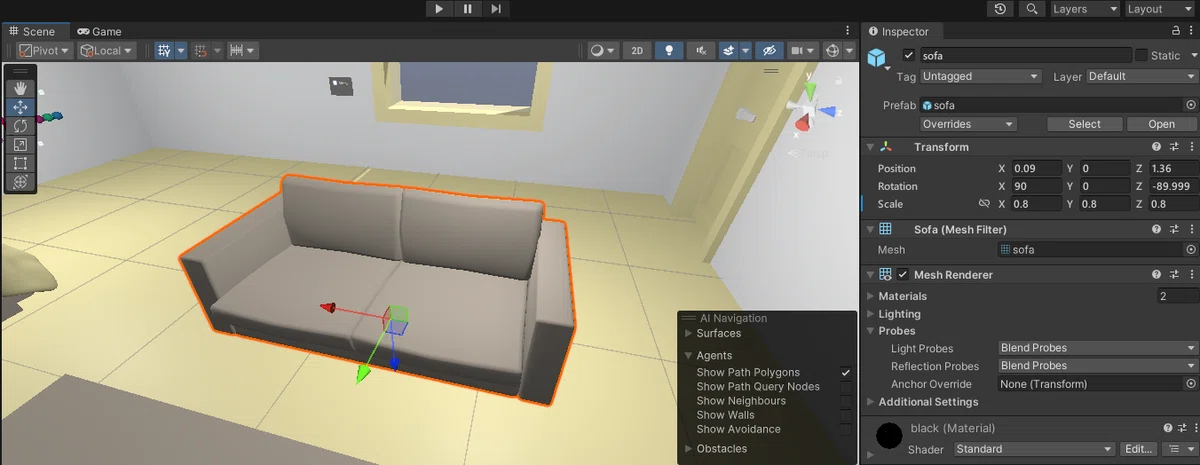Image resolution: width=1200 pixels, height=465 pixels.
Task: Toggle scene lighting lightbulb
Action: coord(669,50)
